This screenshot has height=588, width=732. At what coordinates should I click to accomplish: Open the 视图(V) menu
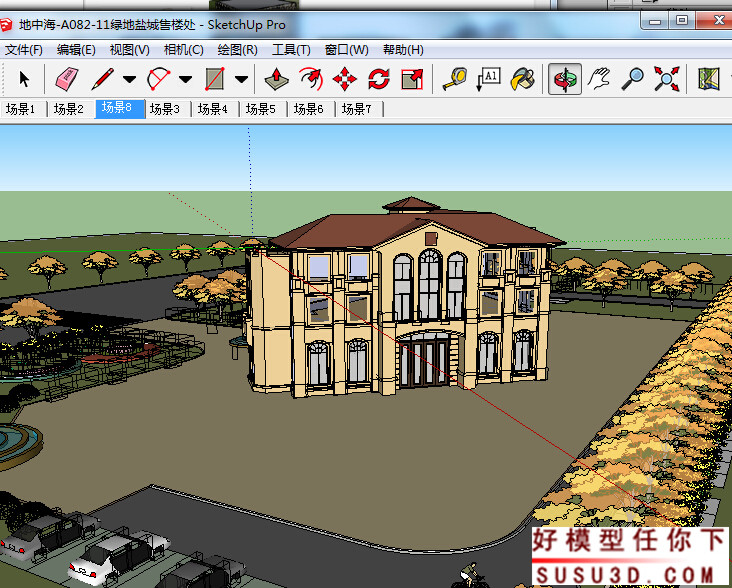click(x=129, y=50)
